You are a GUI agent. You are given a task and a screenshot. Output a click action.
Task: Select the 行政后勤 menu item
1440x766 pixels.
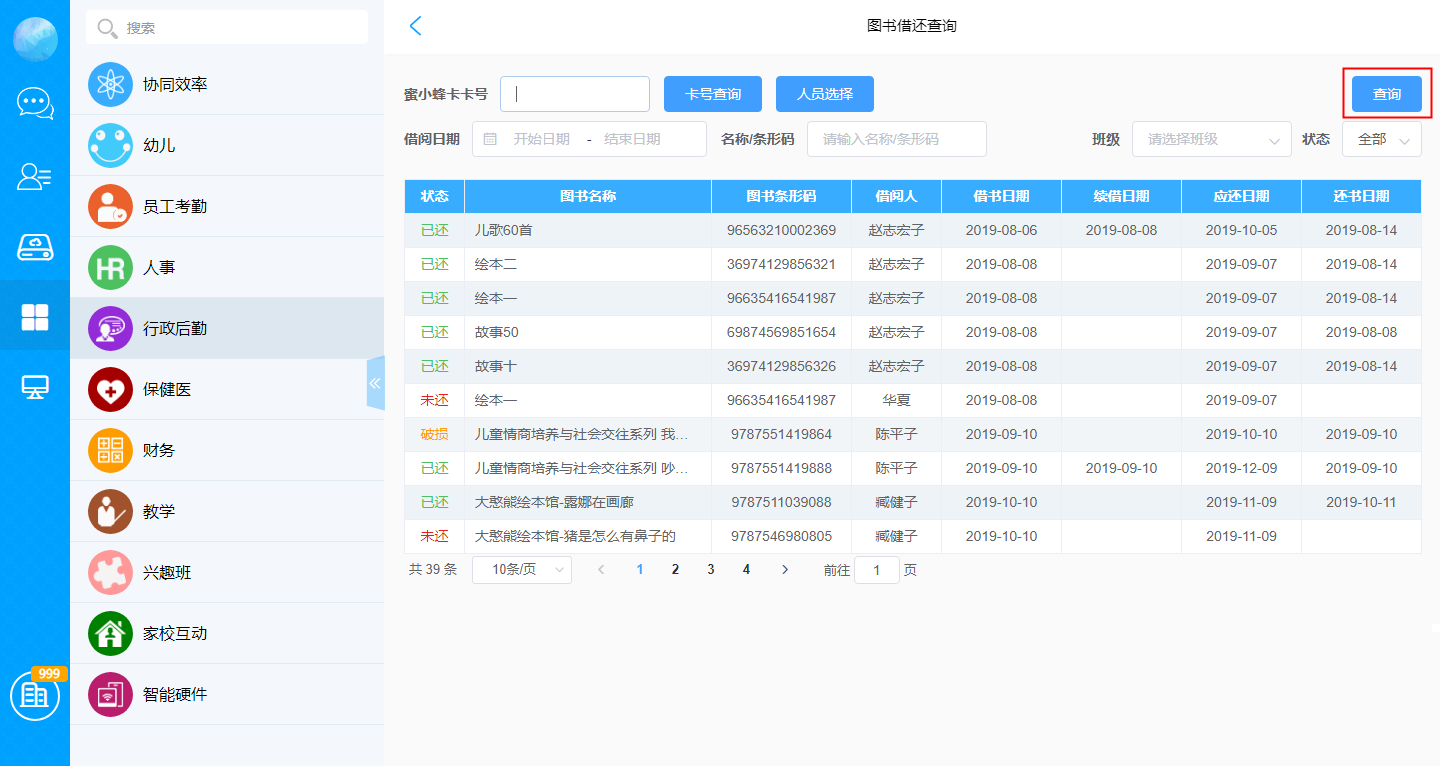coord(227,329)
